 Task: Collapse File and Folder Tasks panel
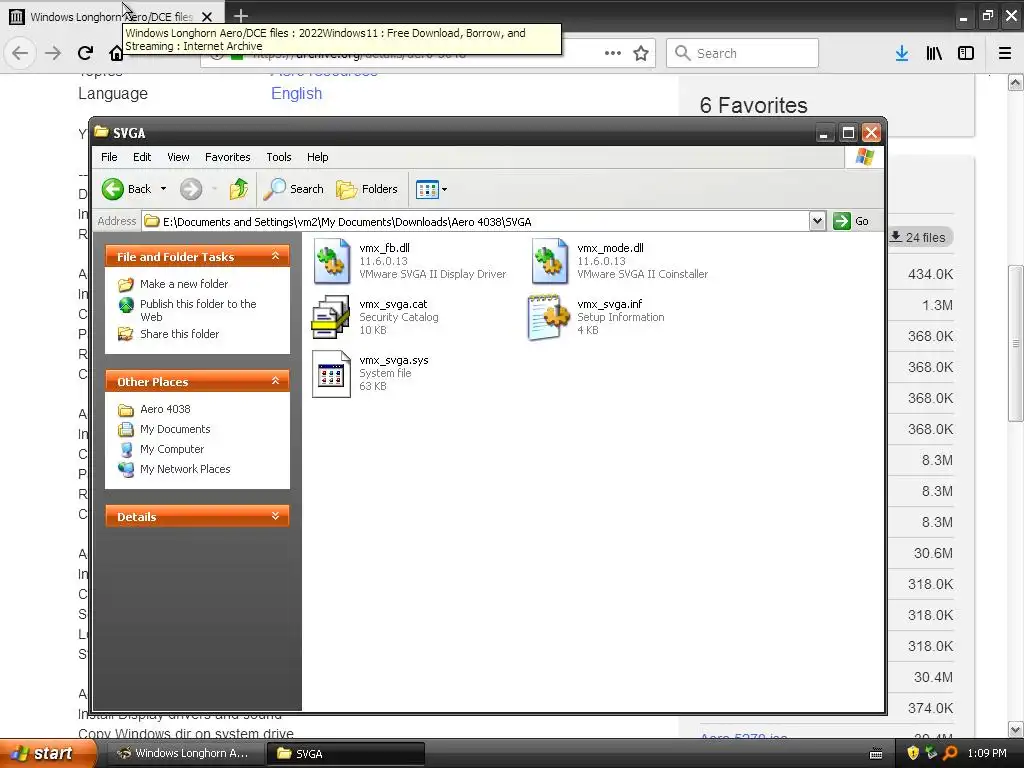click(275, 256)
